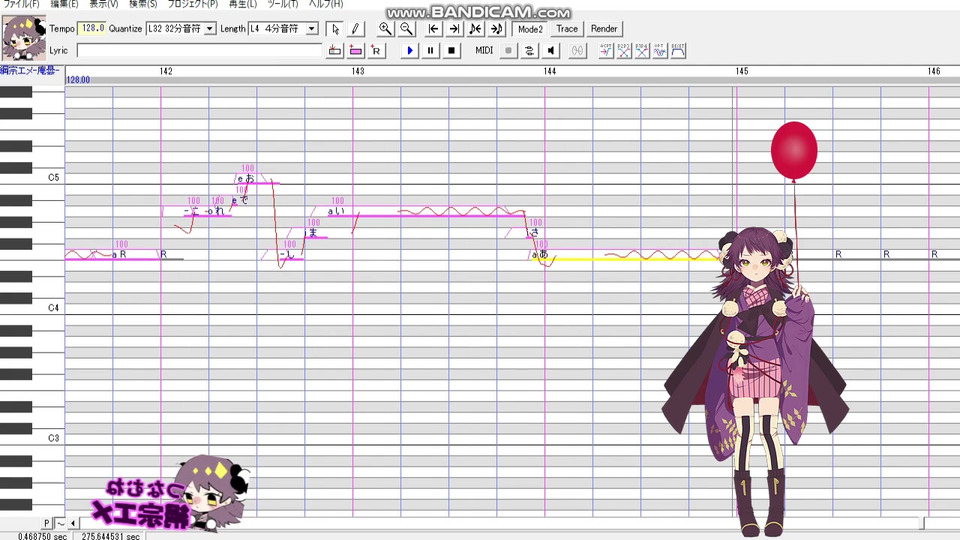Toggle the Mode2 button
This screenshot has height=540, width=960.
pyautogui.click(x=530, y=29)
